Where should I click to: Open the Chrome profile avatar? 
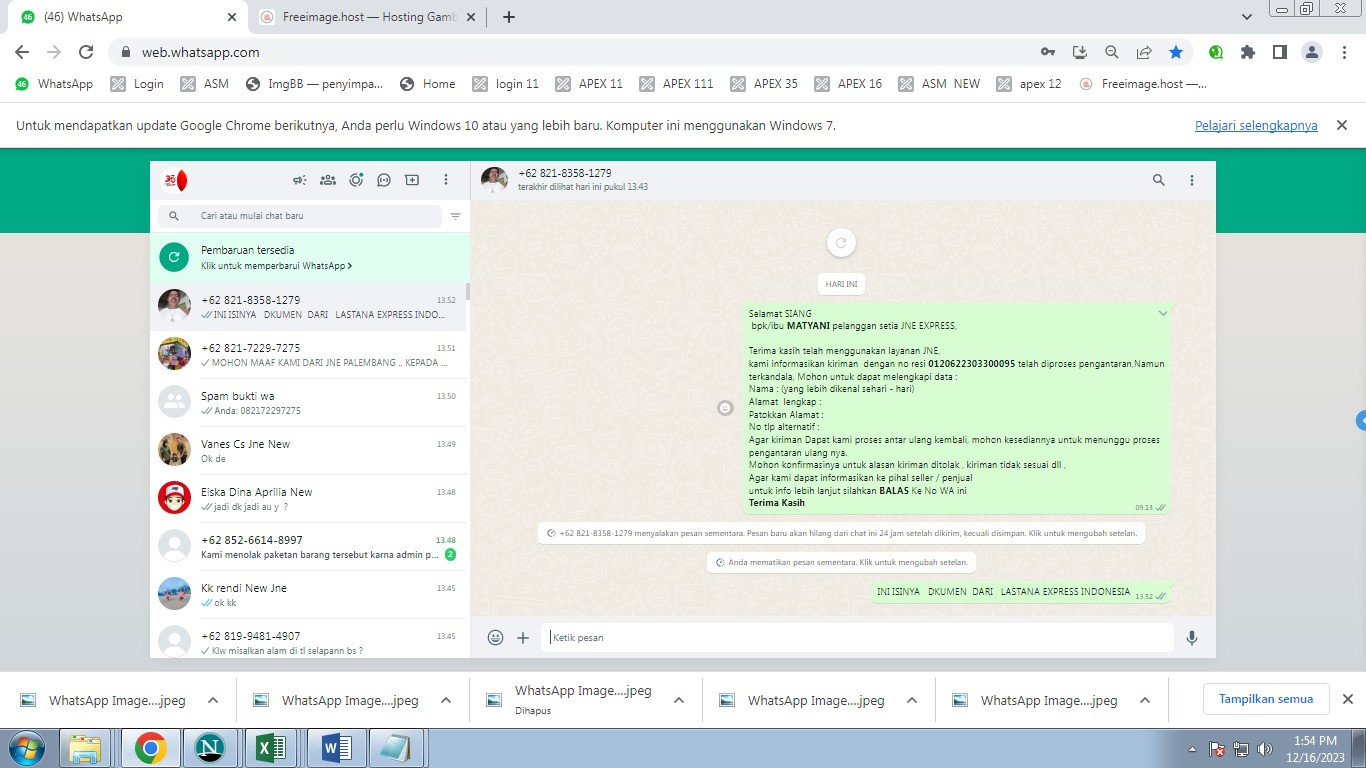click(1313, 52)
